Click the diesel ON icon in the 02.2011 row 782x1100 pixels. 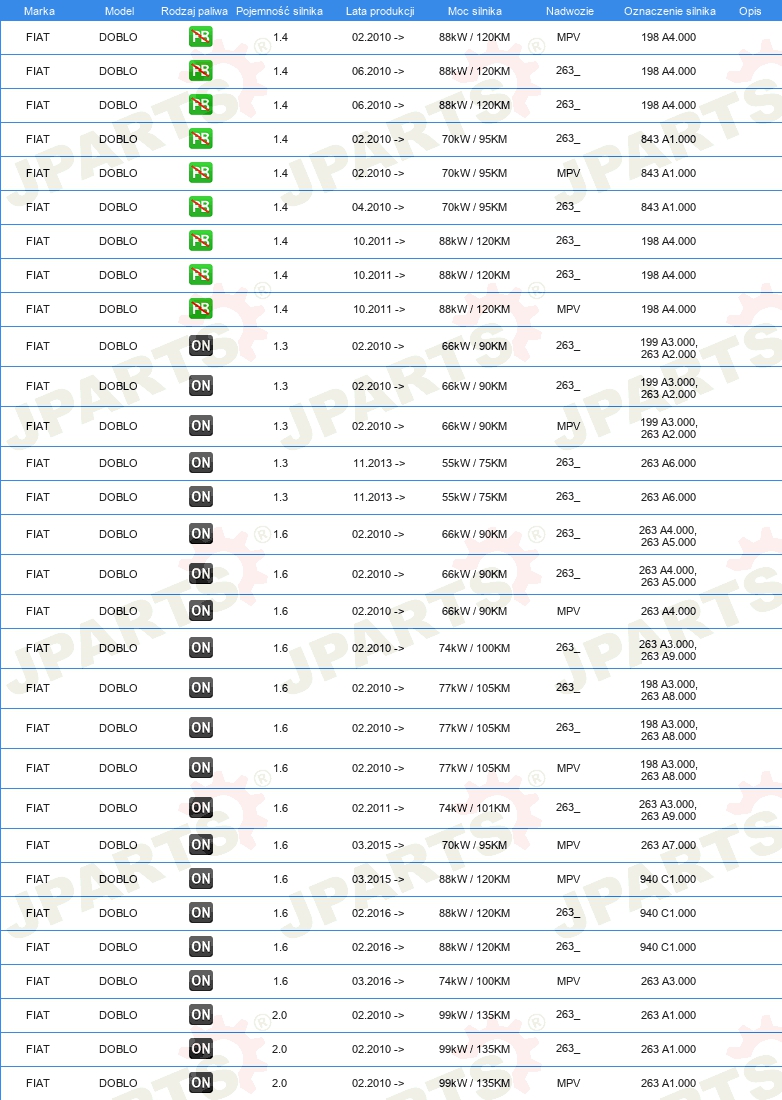pyautogui.click(x=201, y=807)
